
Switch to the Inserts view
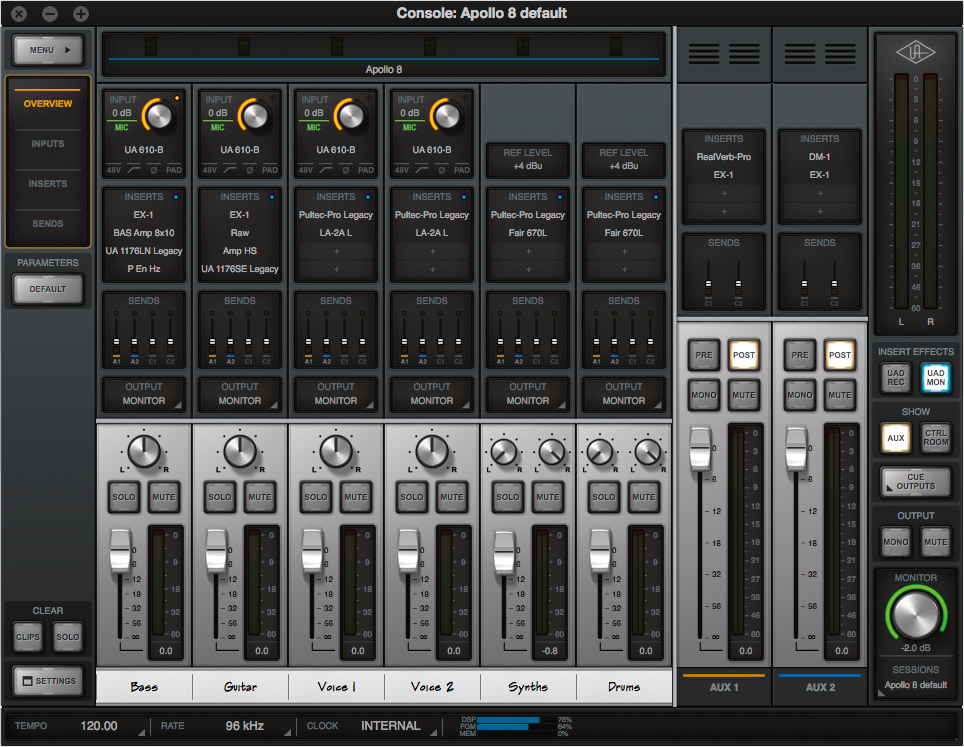(47, 184)
